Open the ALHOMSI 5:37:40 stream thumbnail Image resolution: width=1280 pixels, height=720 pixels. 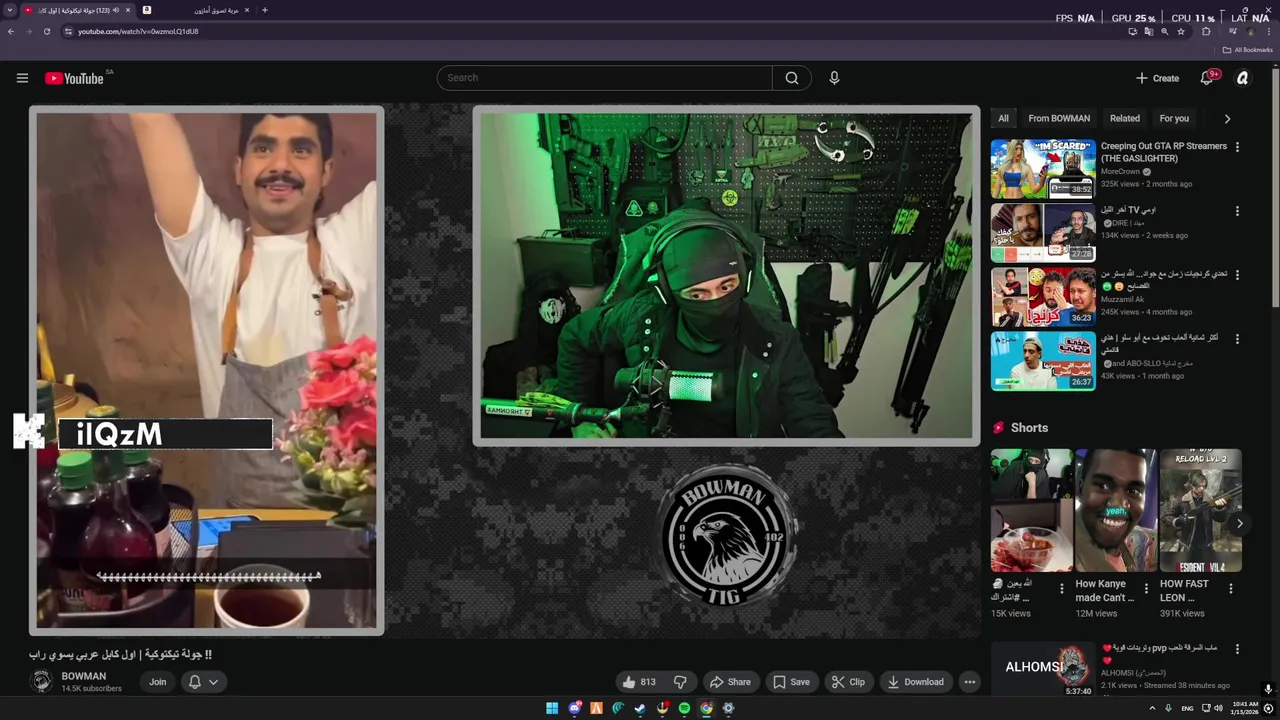1043,670
